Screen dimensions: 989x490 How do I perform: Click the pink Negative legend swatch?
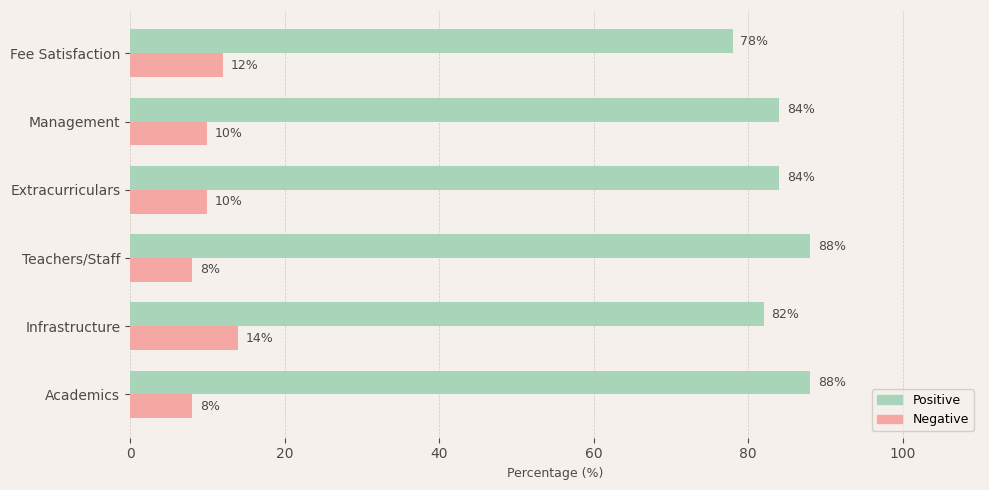(x=889, y=420)
